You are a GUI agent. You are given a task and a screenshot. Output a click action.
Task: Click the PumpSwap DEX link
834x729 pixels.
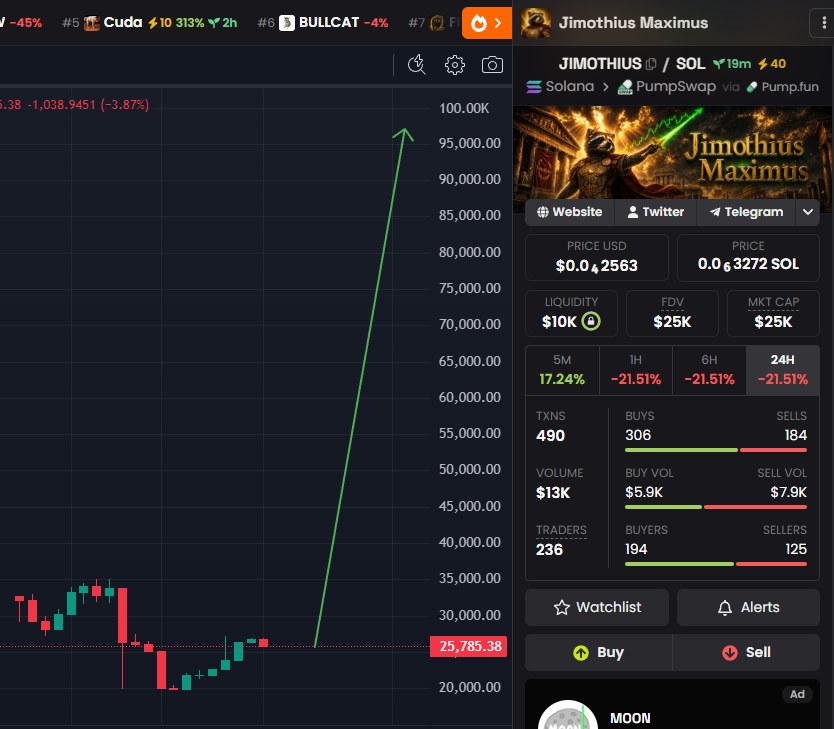click(x=666, y=87)
